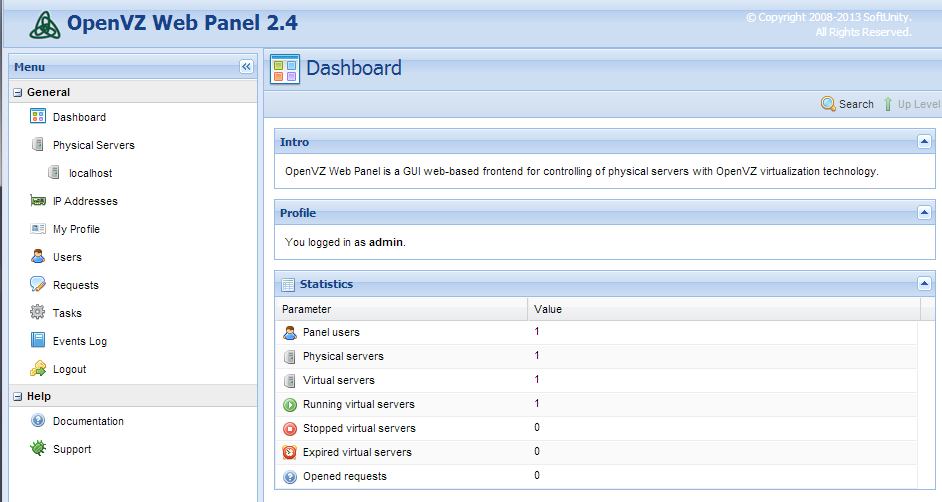This screenshot has height=502, width=942.
Task: Select the Expired virtual servers row
Action: (x=596, y=452)
